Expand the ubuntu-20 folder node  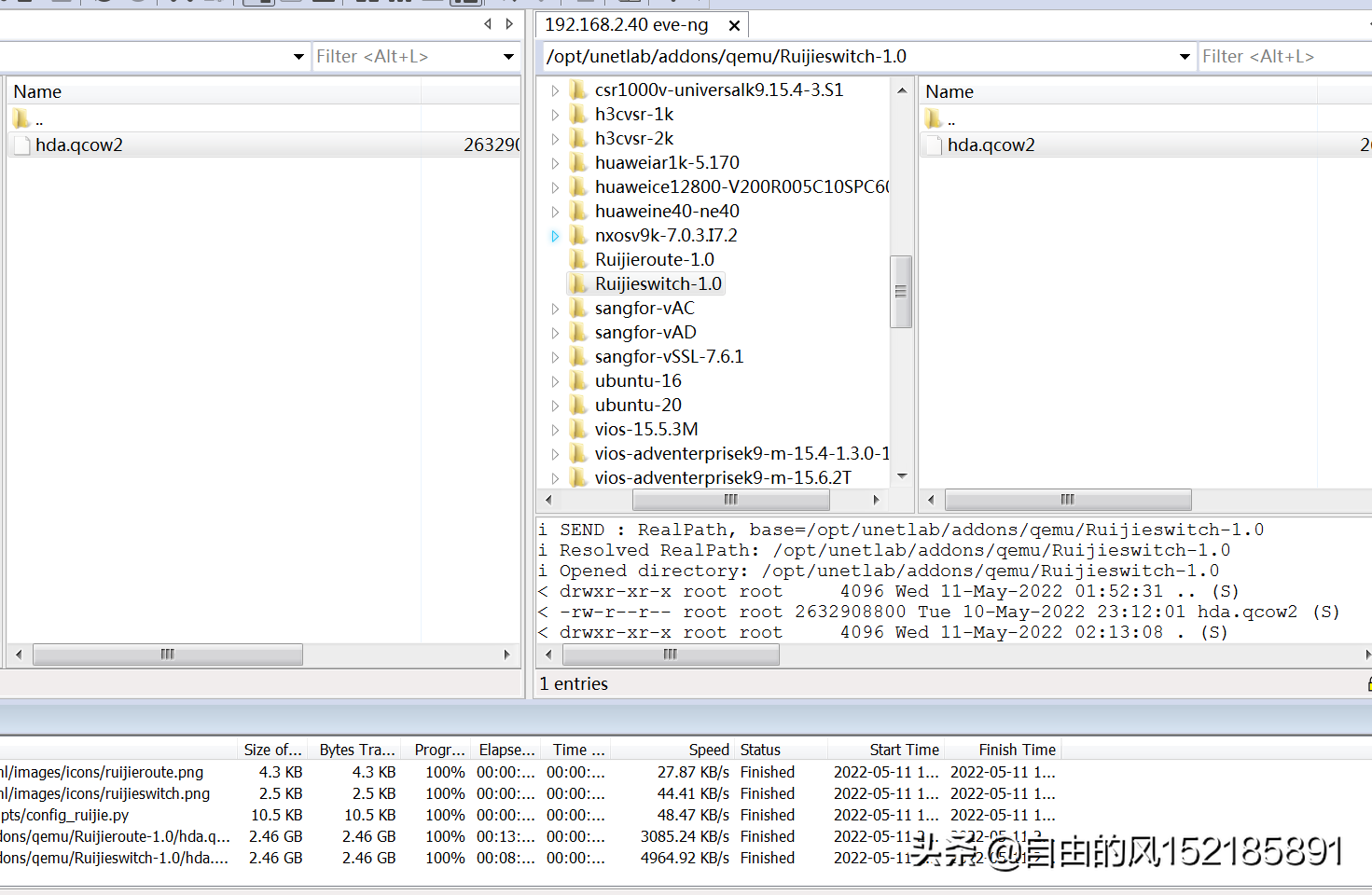point(555,406)
